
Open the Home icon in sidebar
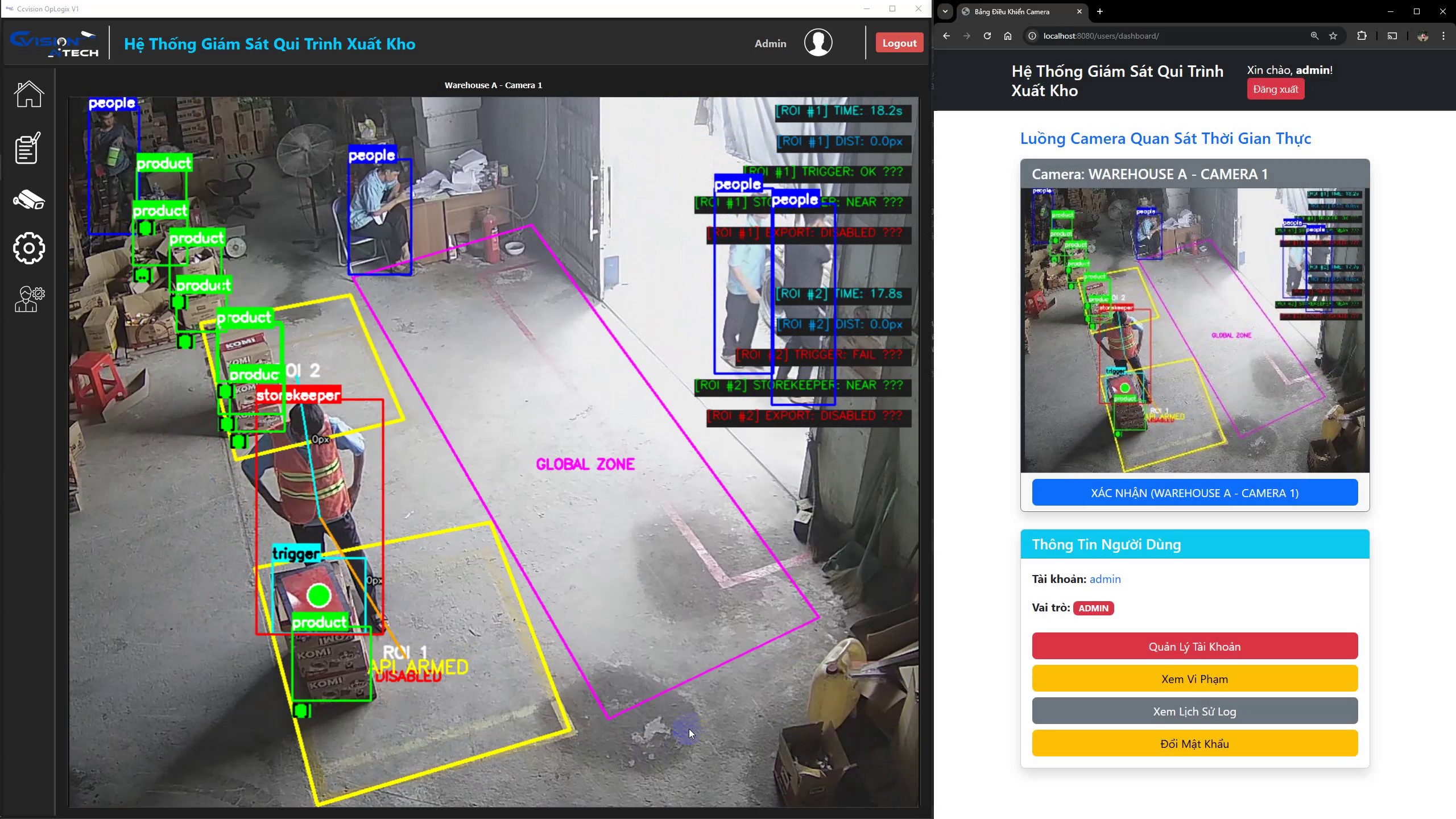[28, 94]
